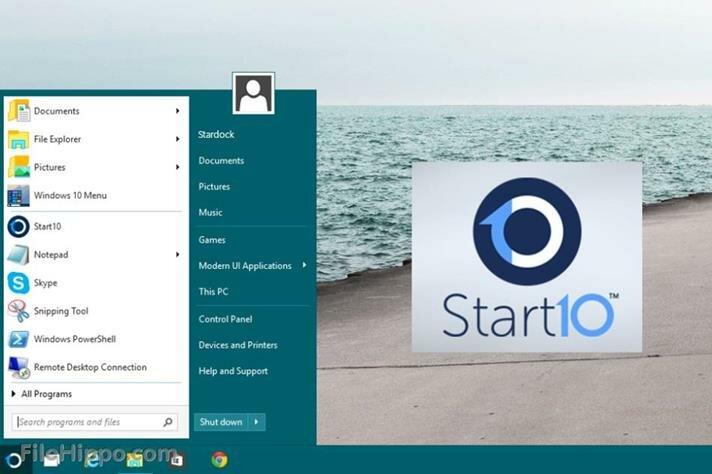
Task: Open the Store icon on the taskbar
Action: [x=177, y=460]
